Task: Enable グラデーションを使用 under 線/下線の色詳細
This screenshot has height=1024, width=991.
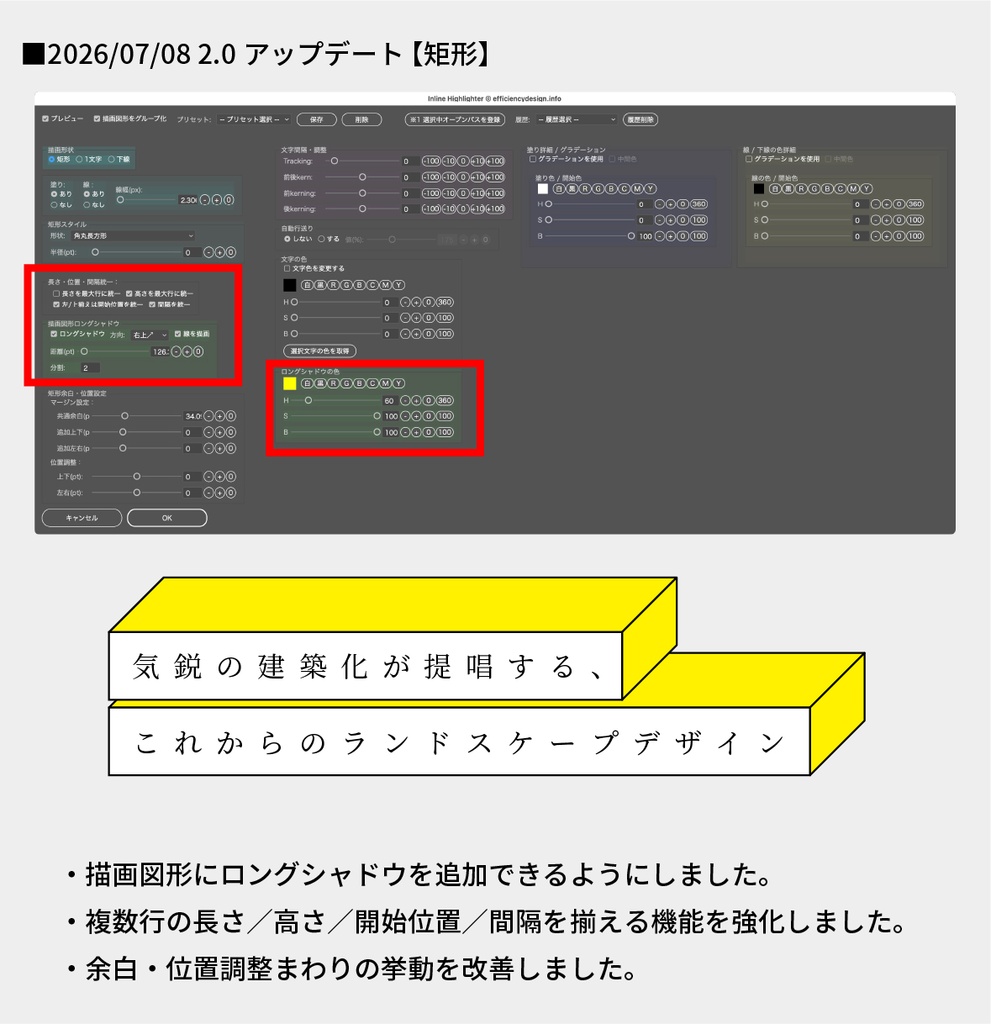Action: click(749, 159)
